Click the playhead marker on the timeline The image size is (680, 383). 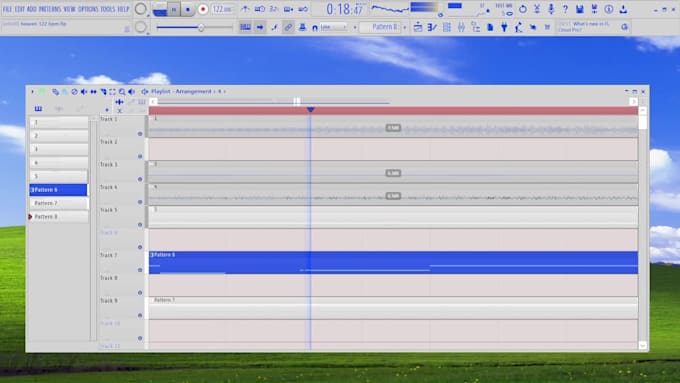pyautogui.click(x=311, y=110)
